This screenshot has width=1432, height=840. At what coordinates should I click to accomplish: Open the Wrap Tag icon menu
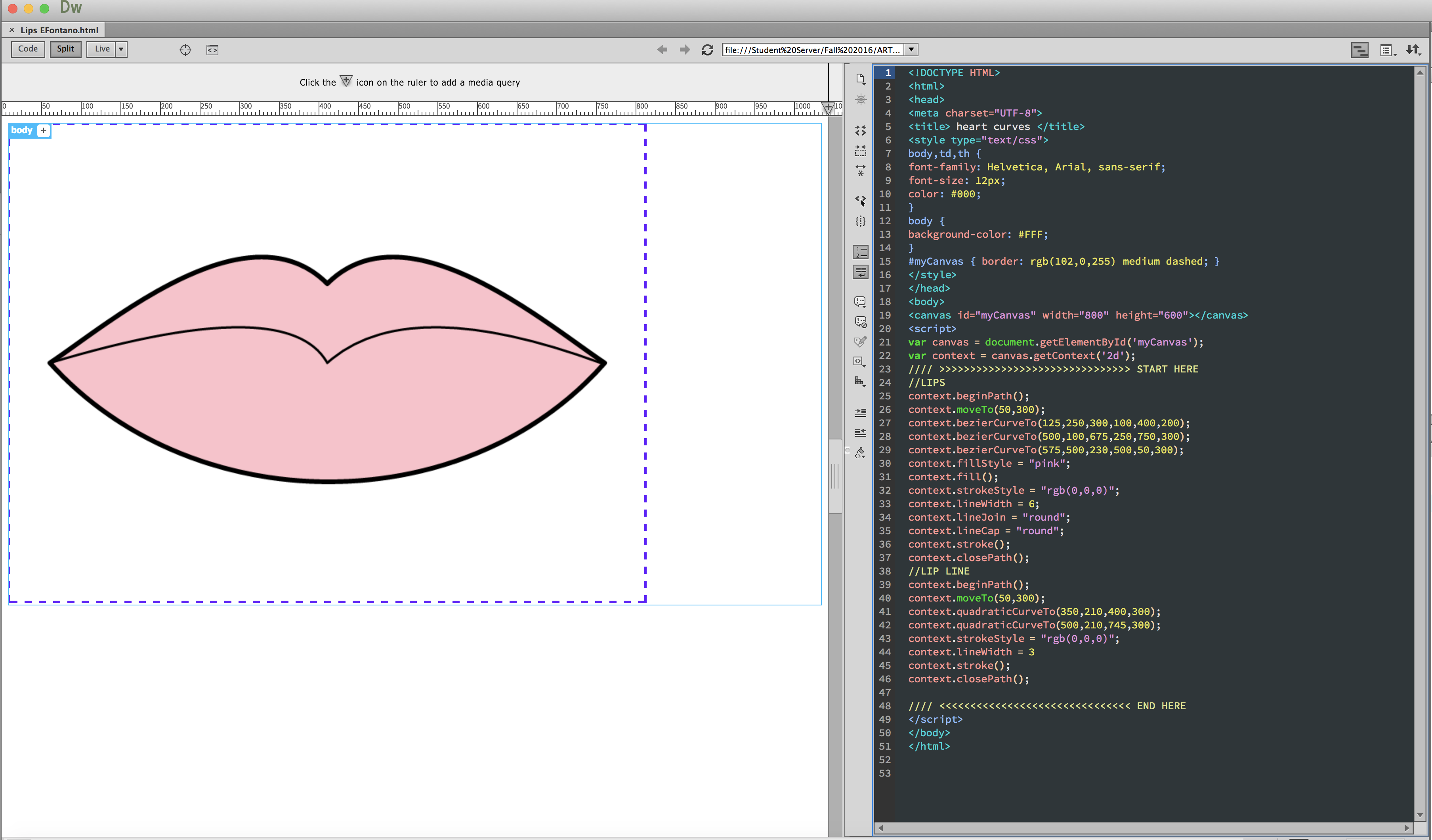tap(860, 361)
